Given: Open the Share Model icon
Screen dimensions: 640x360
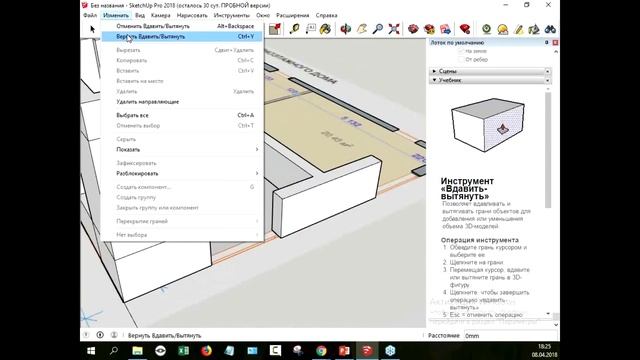Looking at the screenshot, I should (x=429, y=29).
